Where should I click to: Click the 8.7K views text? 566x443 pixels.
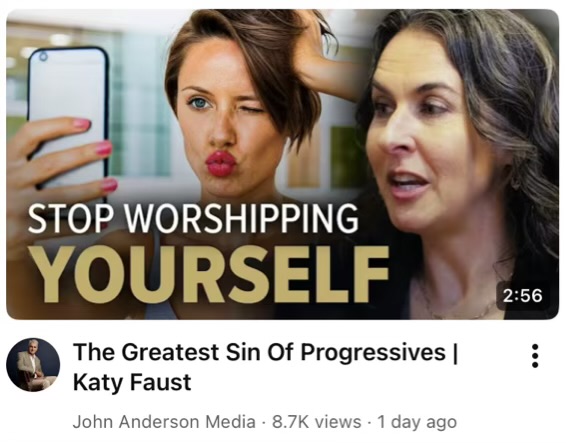pos(317,422)
